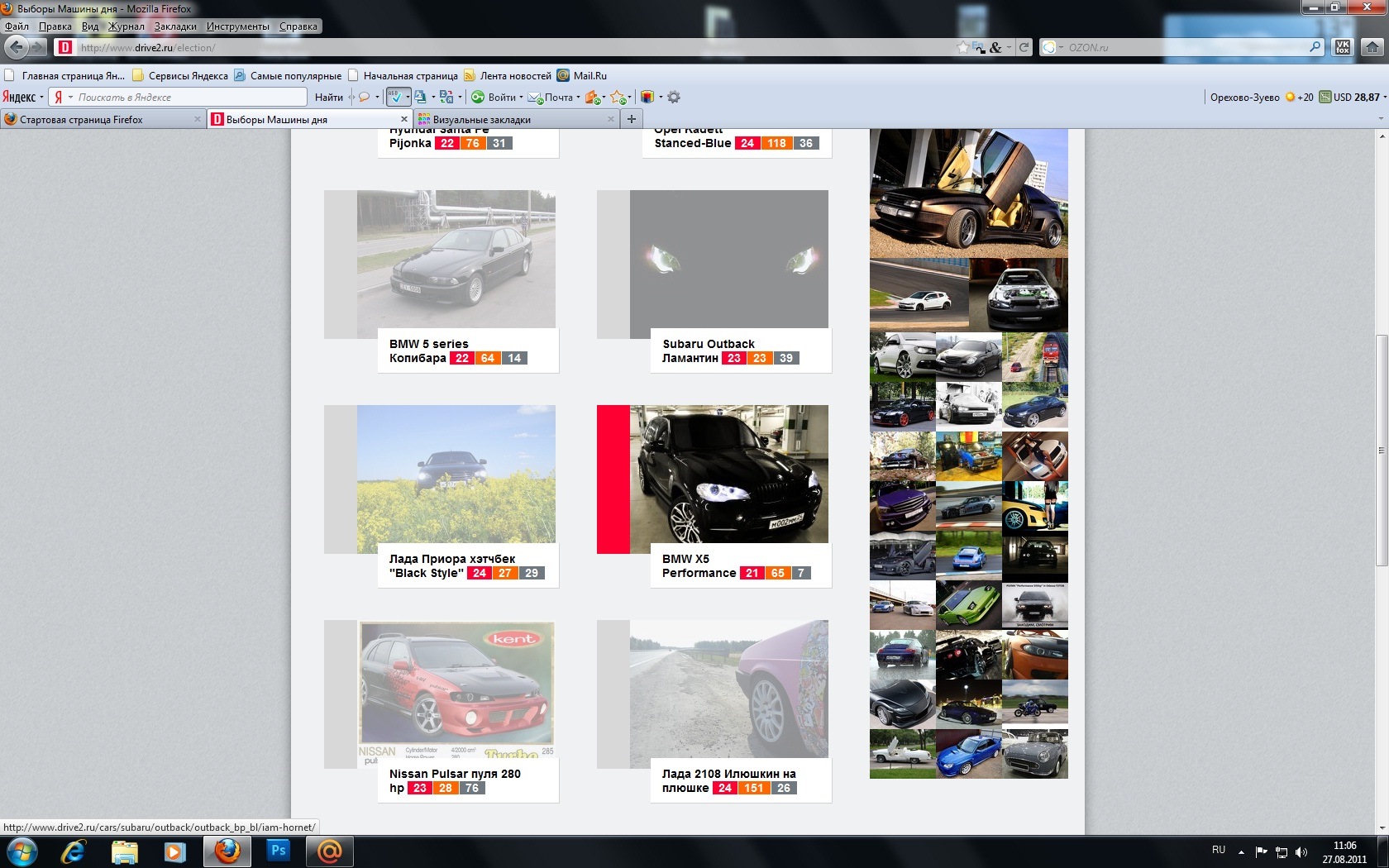This screenshot has width=1389, height=868.
Task: Go back with the browser Back button
Action: coord(16,47)
